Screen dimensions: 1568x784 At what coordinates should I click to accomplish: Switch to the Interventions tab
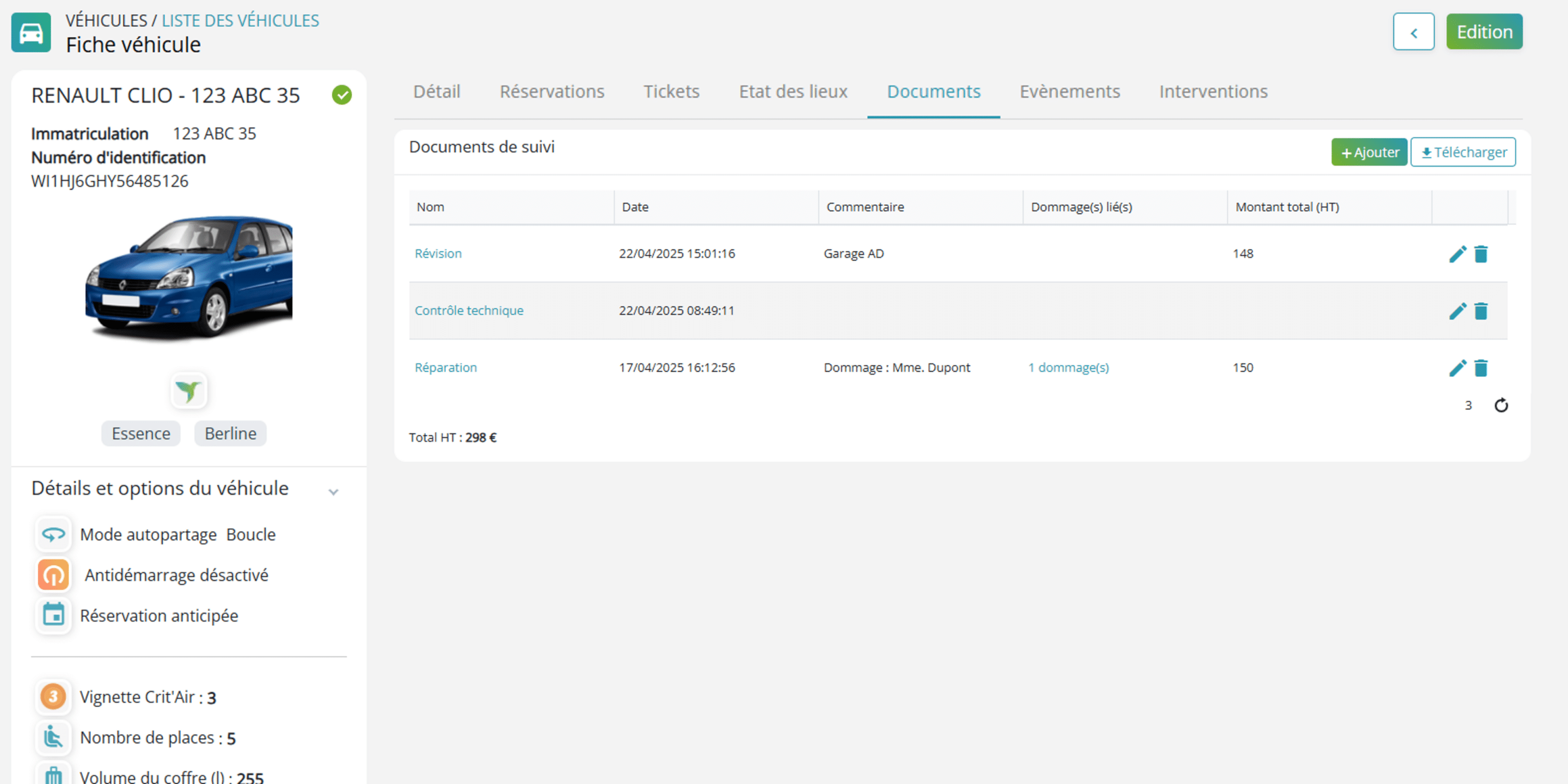(x=1213, y=91)
